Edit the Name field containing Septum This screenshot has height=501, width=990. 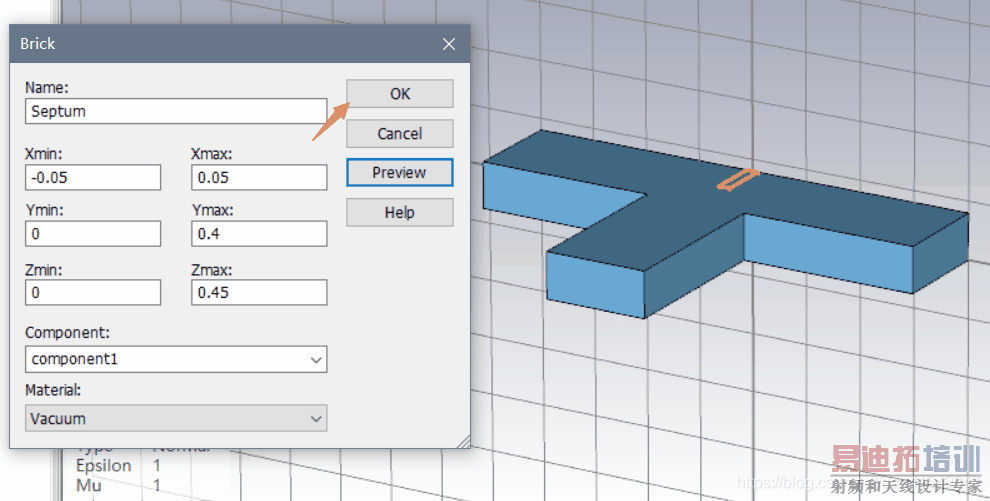coord(176,111)
